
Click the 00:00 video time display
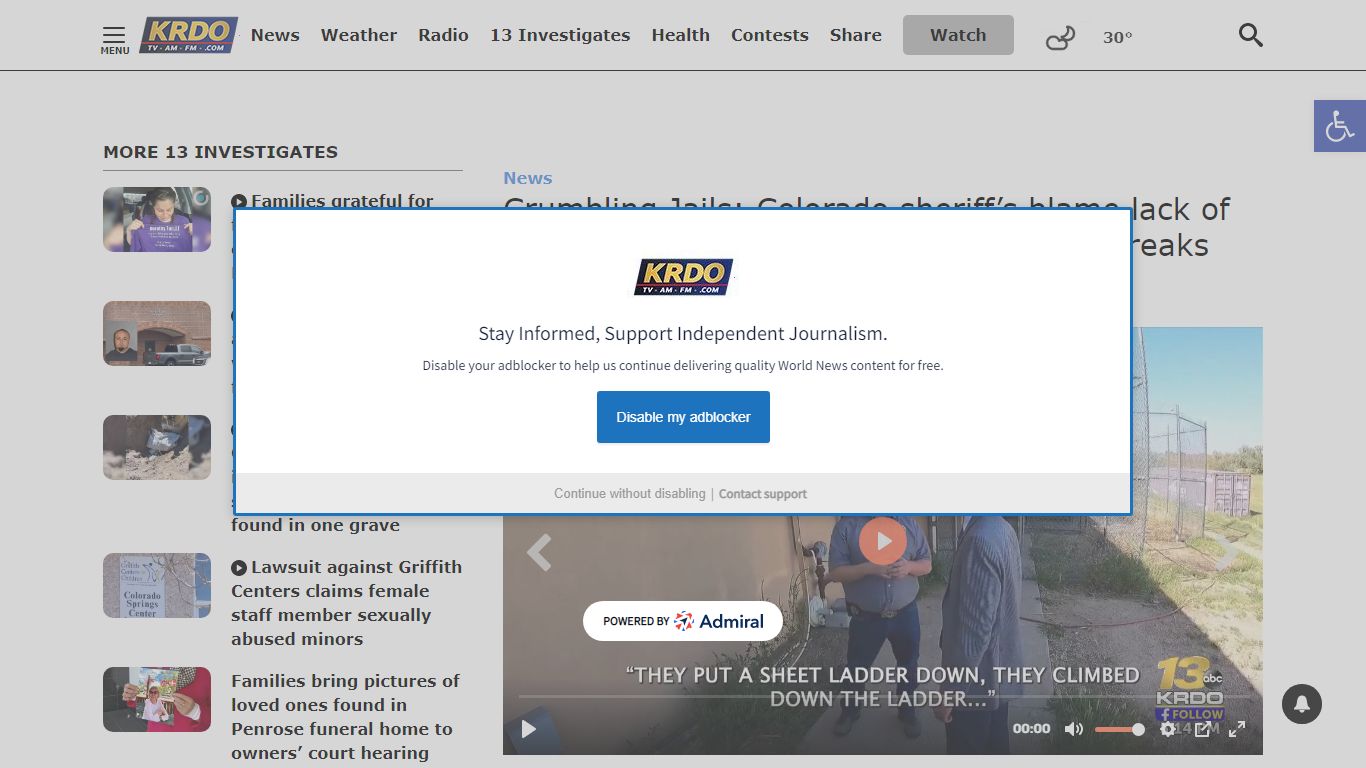tap(1031, 729)
